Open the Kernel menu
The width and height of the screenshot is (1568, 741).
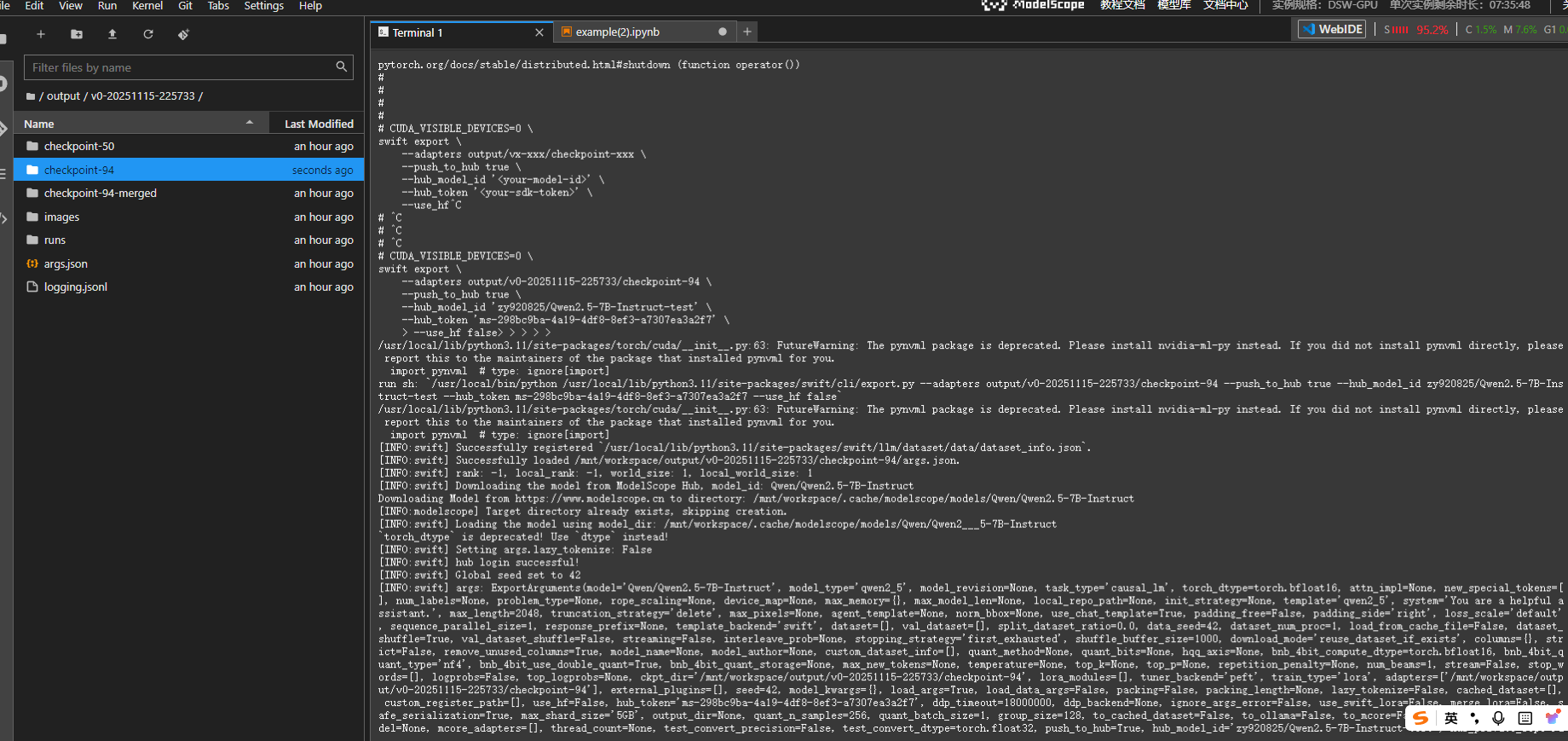point(147,5)
